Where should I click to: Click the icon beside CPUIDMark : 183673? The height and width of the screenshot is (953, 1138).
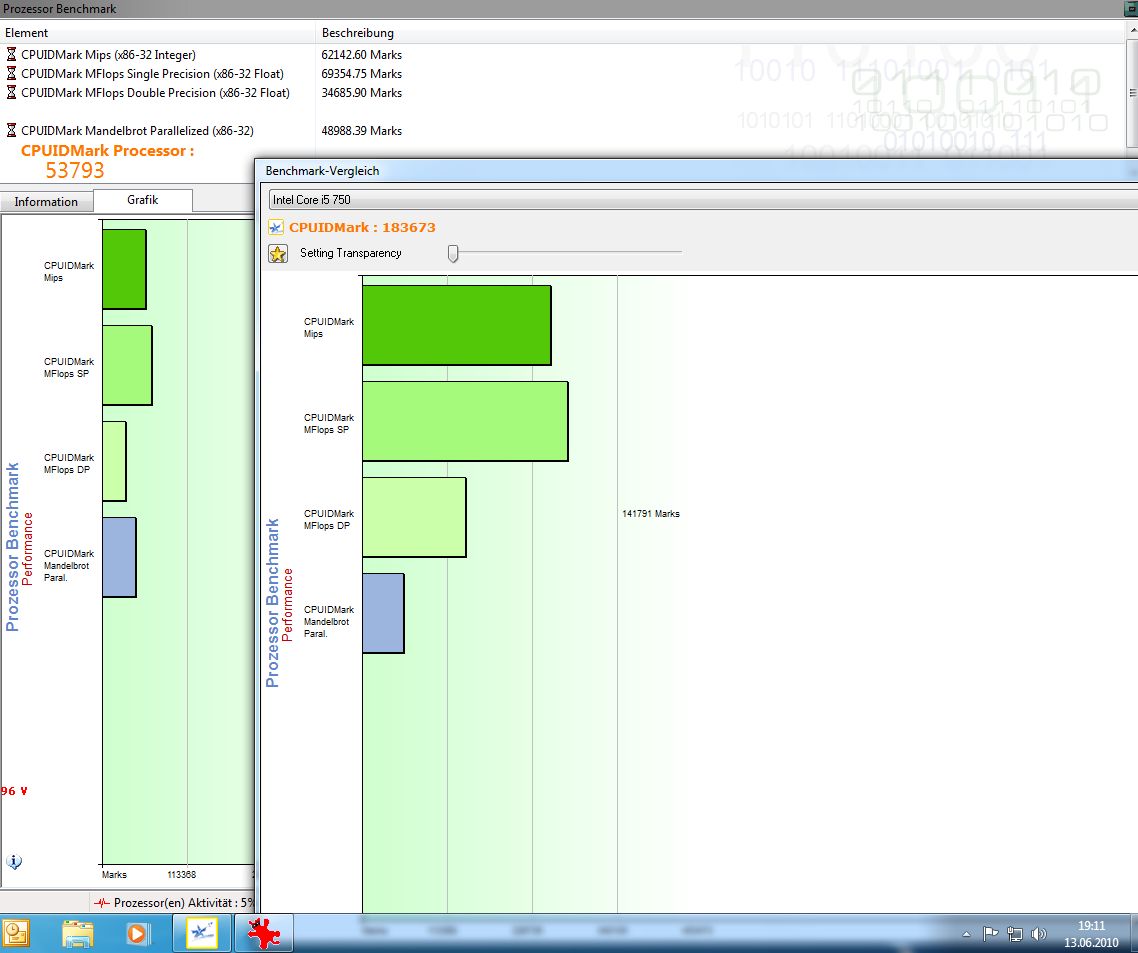pos(276,227)
